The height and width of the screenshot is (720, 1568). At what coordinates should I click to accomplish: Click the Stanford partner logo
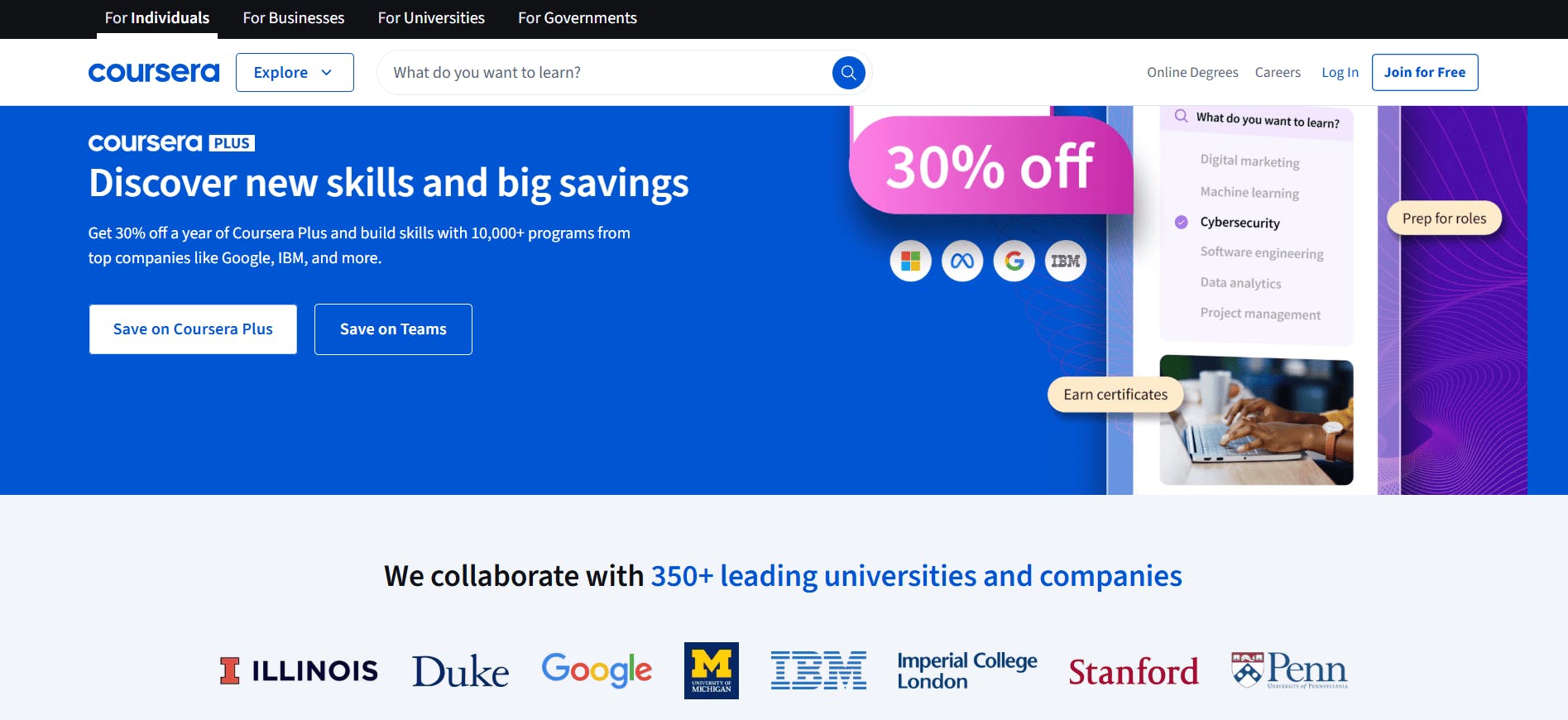click(x=1133, y=671)
